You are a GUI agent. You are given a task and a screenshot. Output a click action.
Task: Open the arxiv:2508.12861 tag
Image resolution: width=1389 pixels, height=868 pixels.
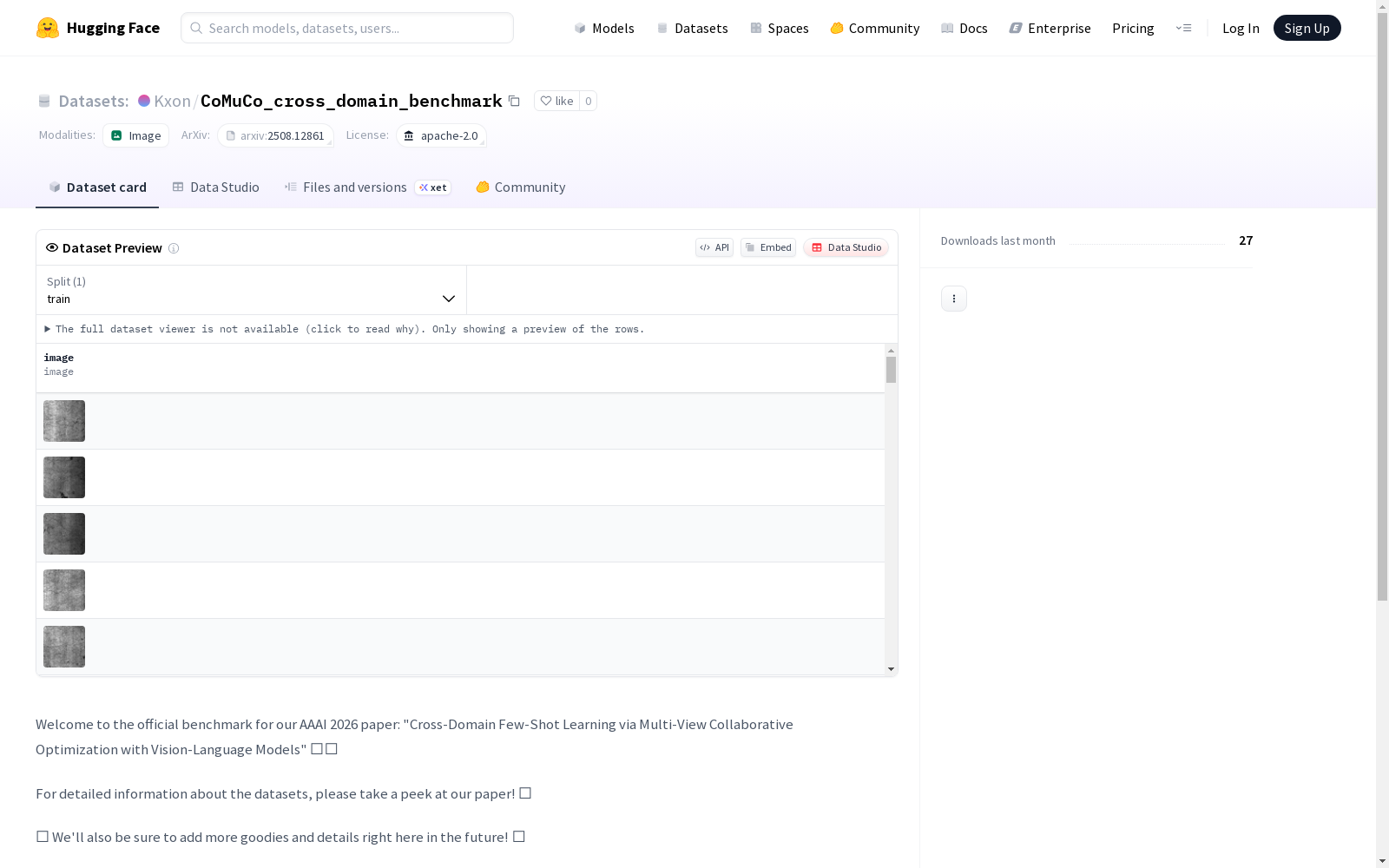pyautogui.click(x=275, y=135)
